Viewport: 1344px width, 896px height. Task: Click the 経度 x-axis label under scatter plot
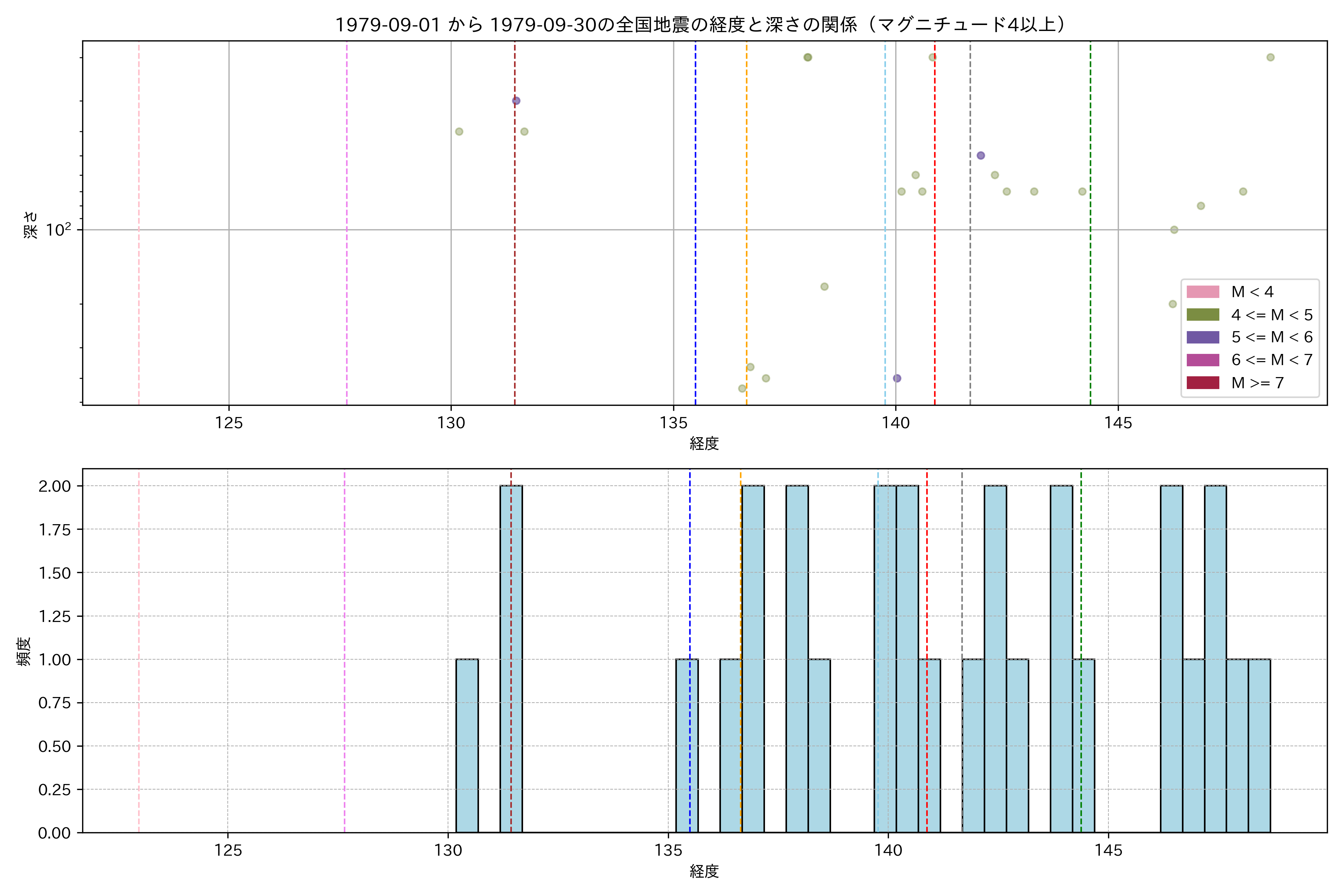tap(704, 444)
